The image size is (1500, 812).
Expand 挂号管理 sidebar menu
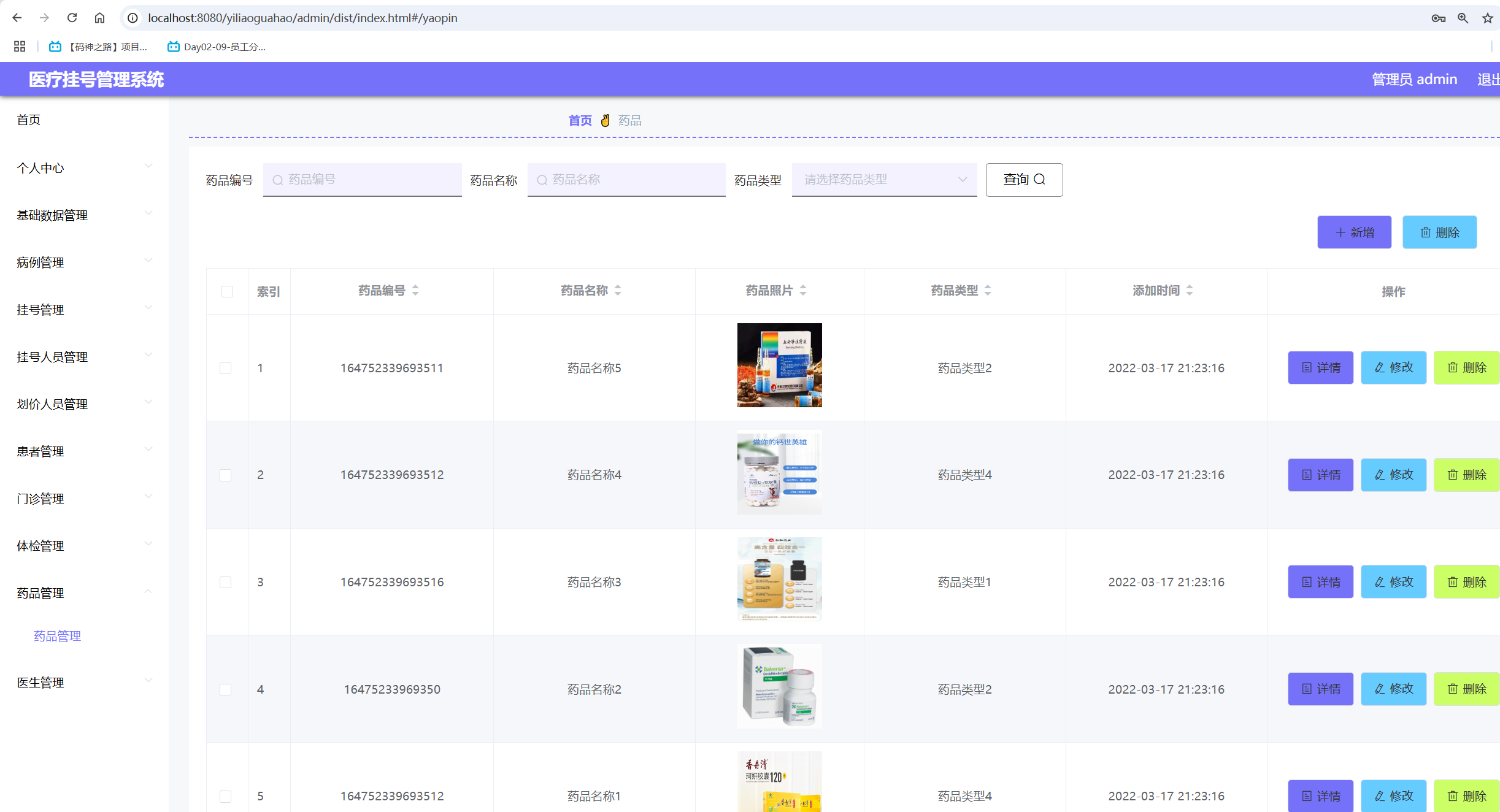pyautogui.click(x=84, y=310)
